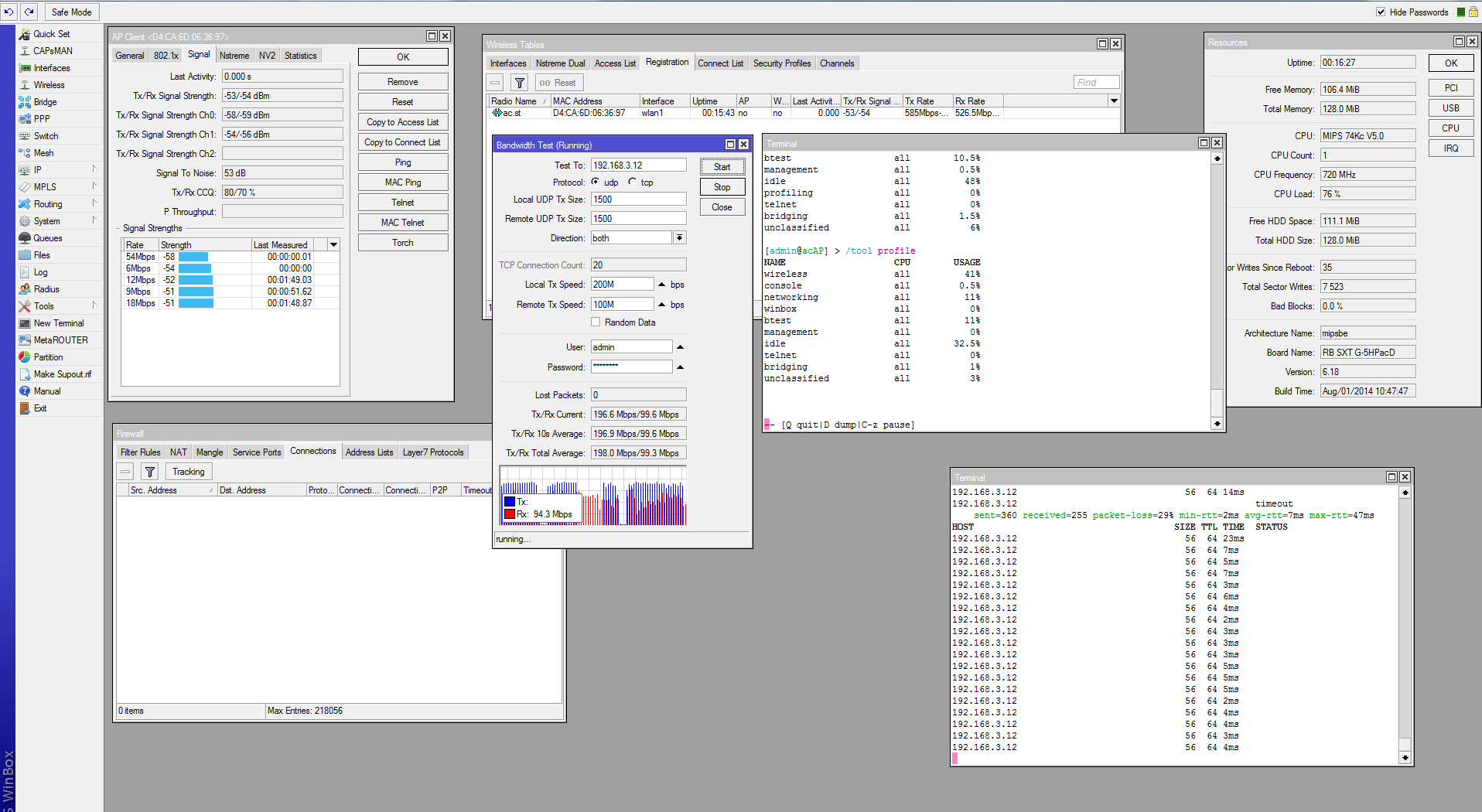Viewport: 1482px width, 812px height.
Task: Click scrollbar up arrow in profile Terminal
Action: tap(1217, 158)
